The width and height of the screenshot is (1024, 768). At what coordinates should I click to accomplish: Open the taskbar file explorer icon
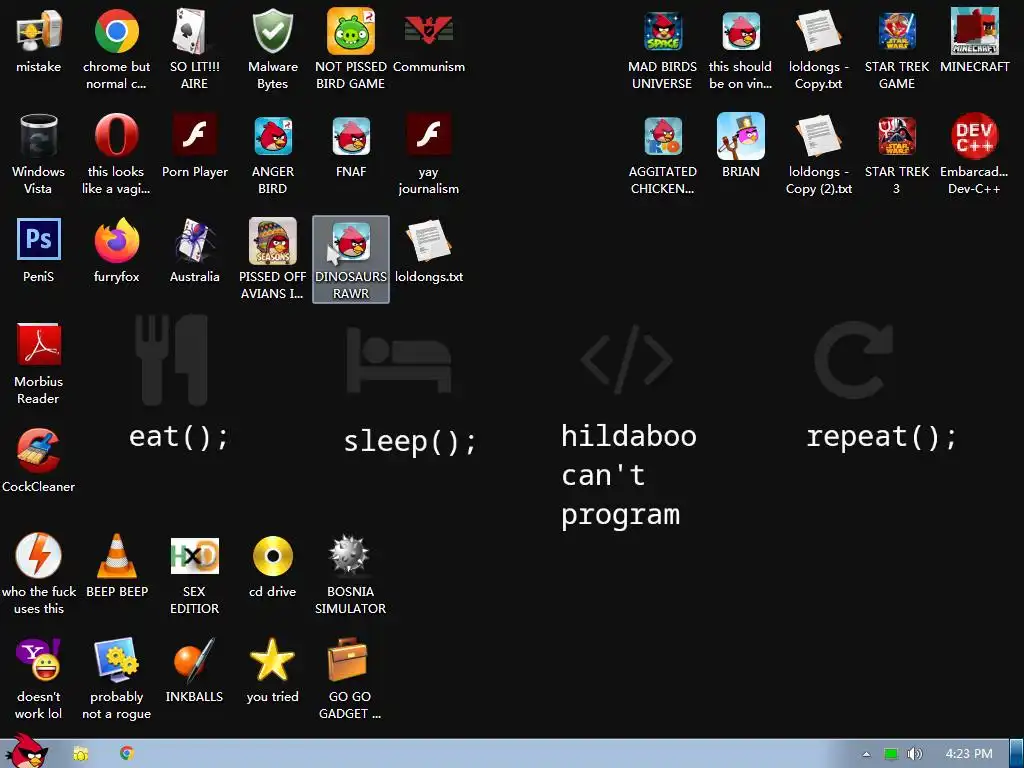pos(81,754)
